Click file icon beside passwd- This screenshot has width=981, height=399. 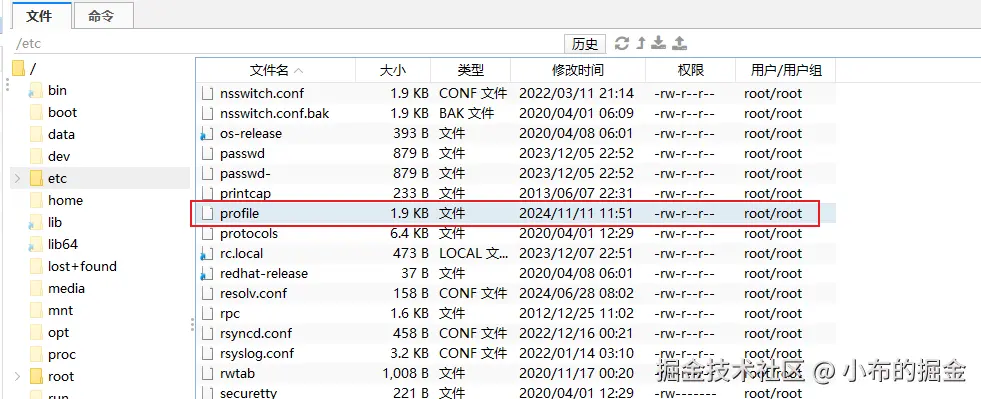tap(207, 173)
